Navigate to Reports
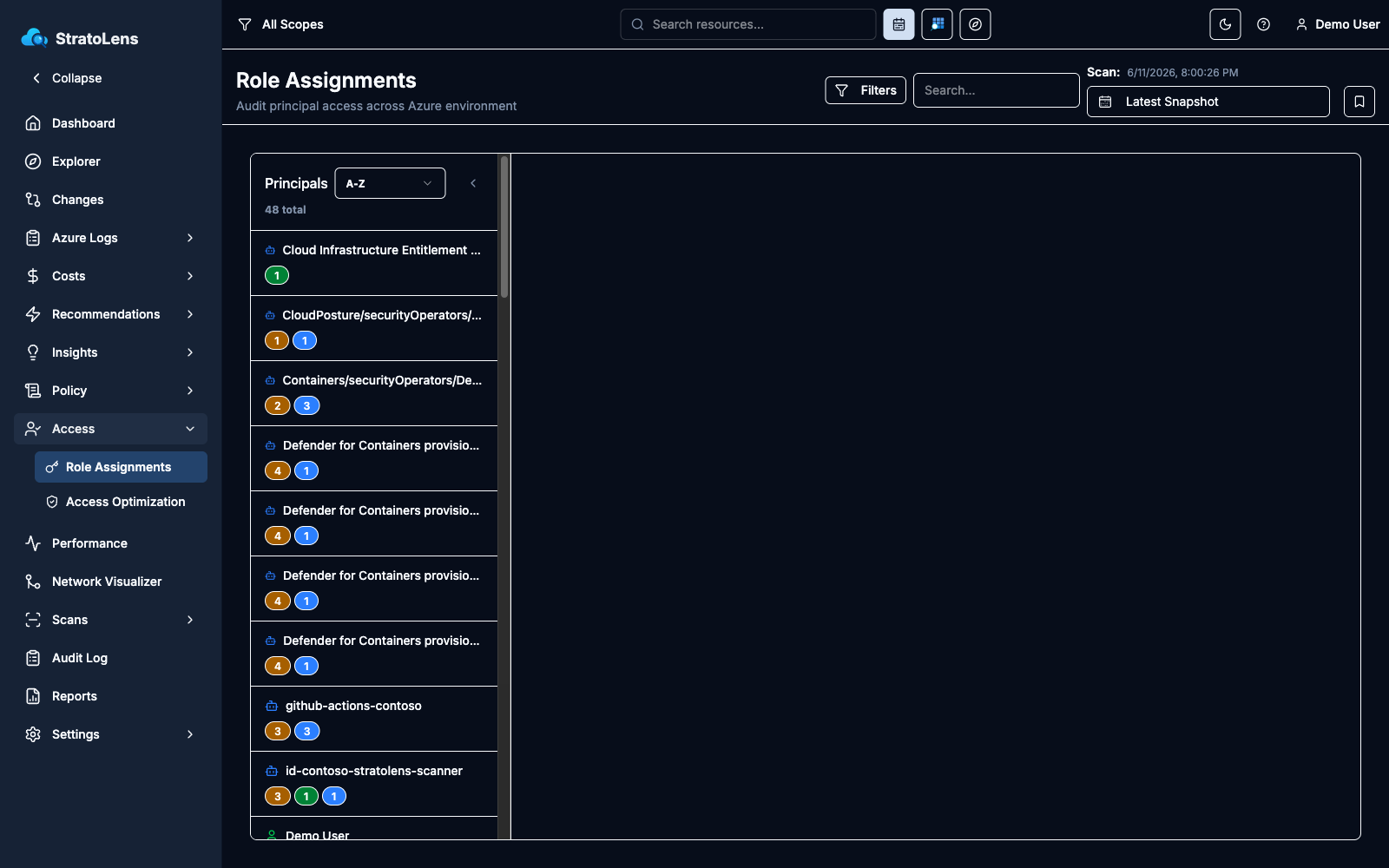 pyautogui.click(x=110, y=696)
